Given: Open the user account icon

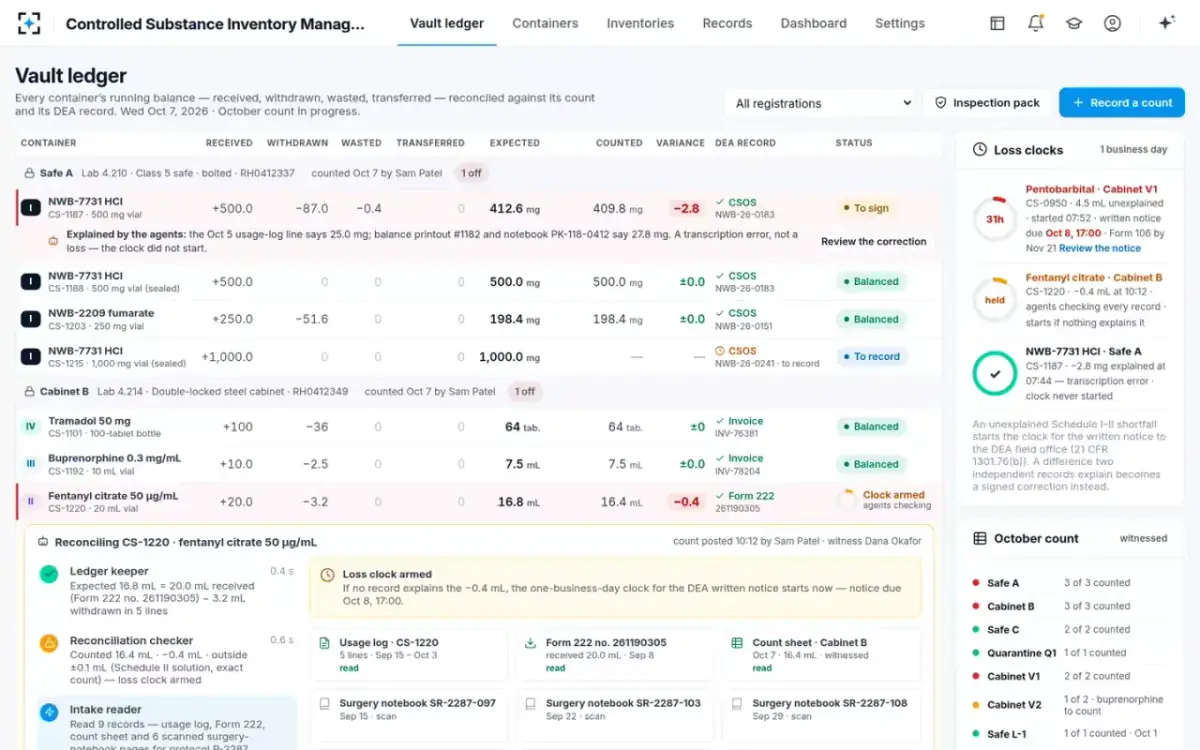Looking at the screenshot, I should [x=1112, y=23].
